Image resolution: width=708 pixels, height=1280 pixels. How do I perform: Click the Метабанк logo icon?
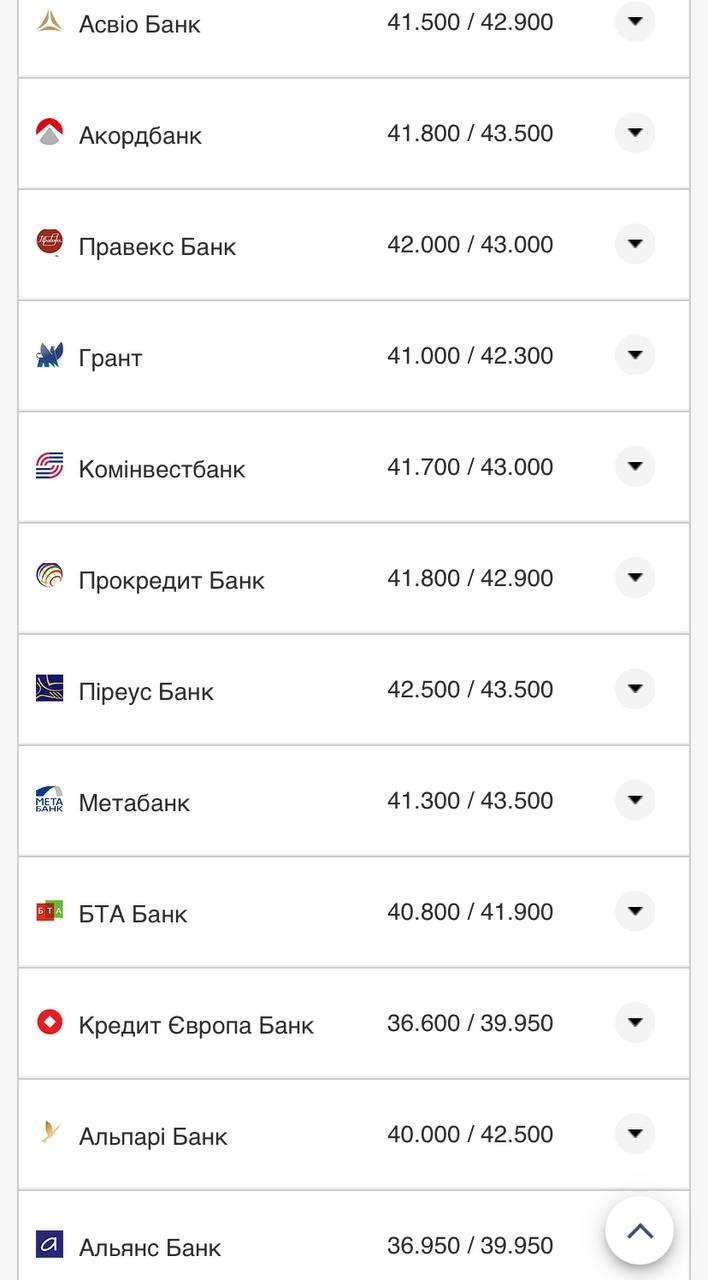[49, 800]
